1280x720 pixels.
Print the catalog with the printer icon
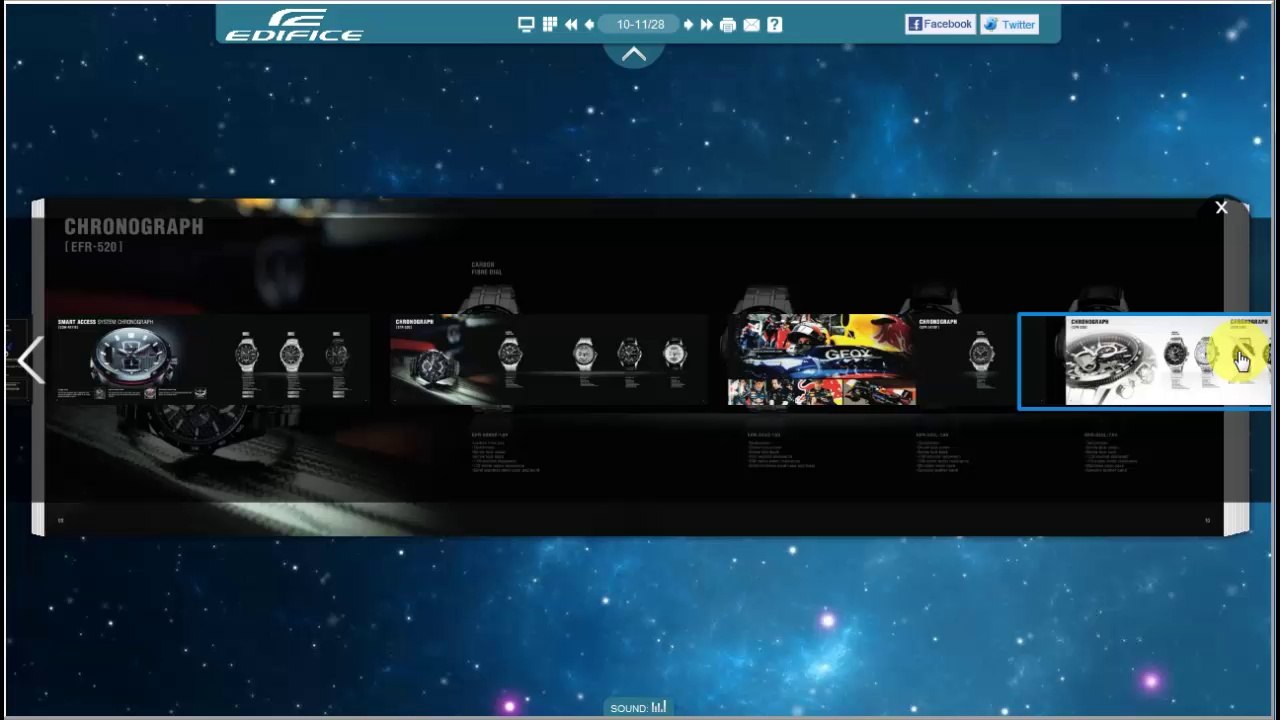pos(728,25)
